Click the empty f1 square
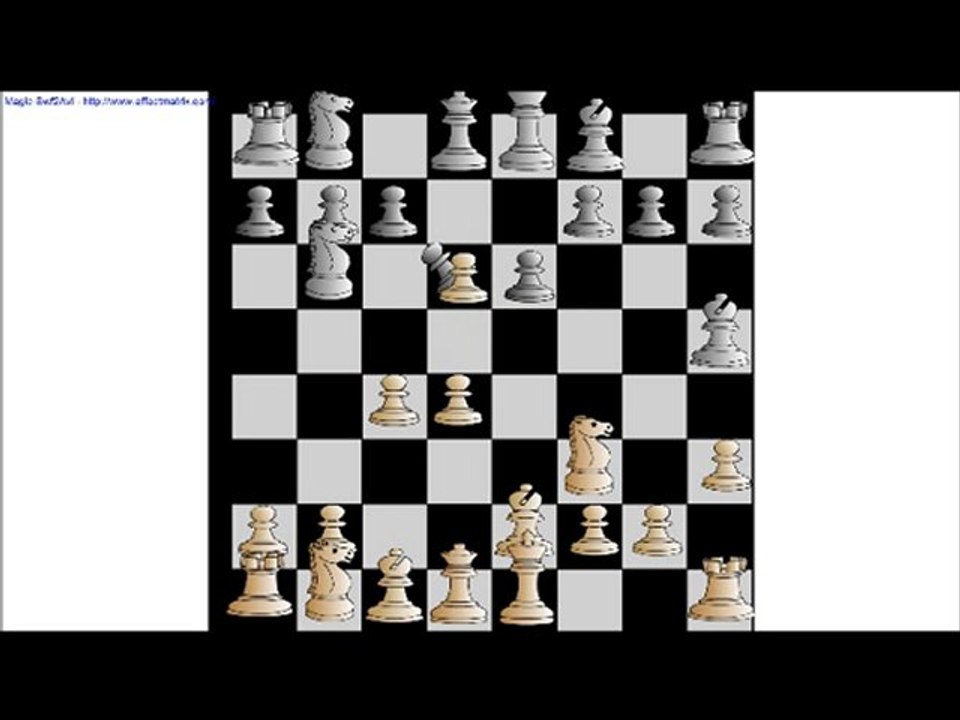Screen dimensions: 960x720 (590, 600)
